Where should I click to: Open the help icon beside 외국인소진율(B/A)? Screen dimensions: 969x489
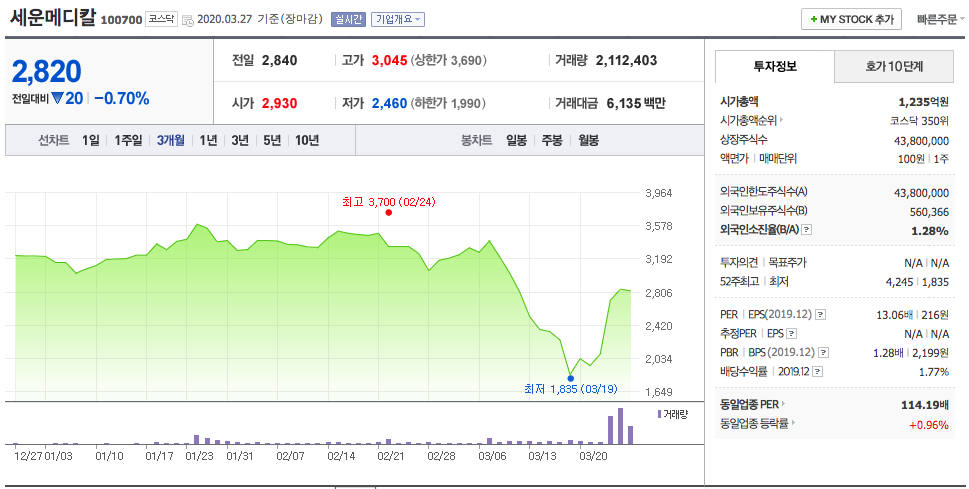(x=806, y=229)
